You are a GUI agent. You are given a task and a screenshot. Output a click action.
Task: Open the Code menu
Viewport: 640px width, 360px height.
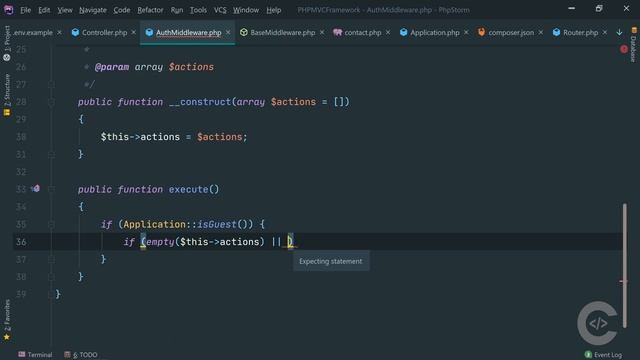tap(122, 10)
